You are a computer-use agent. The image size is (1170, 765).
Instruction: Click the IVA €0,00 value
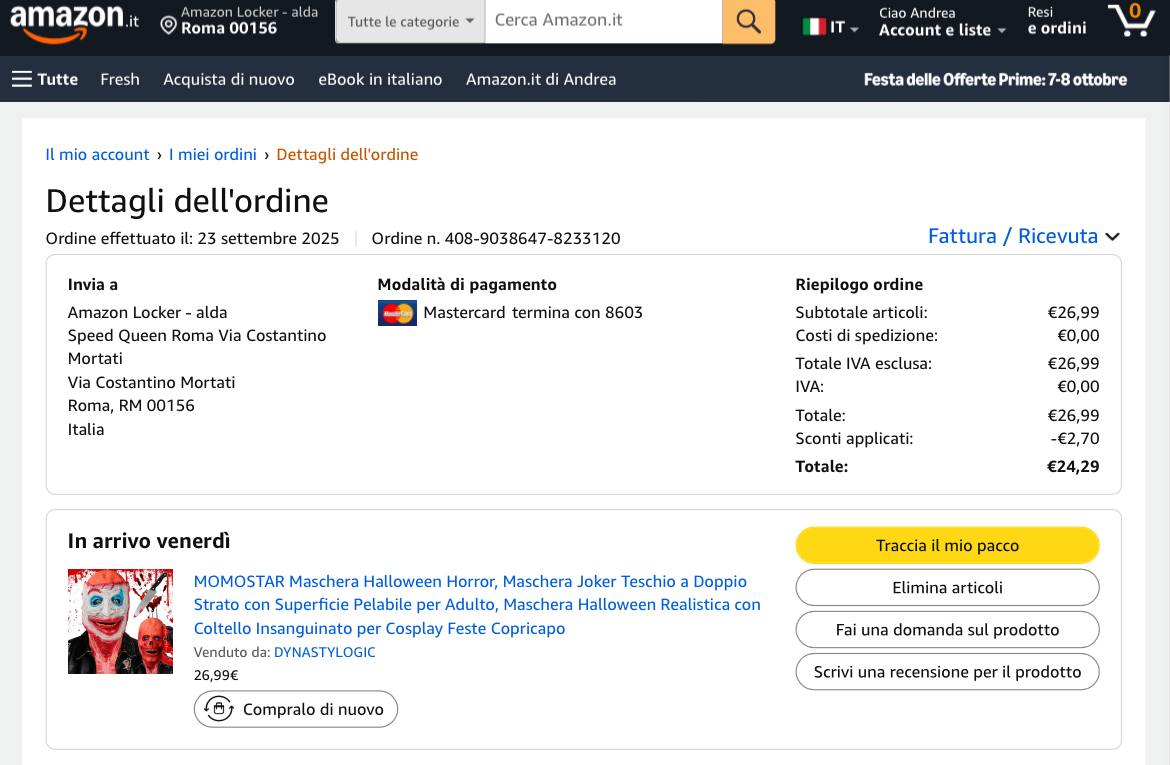click(1078, 387)
